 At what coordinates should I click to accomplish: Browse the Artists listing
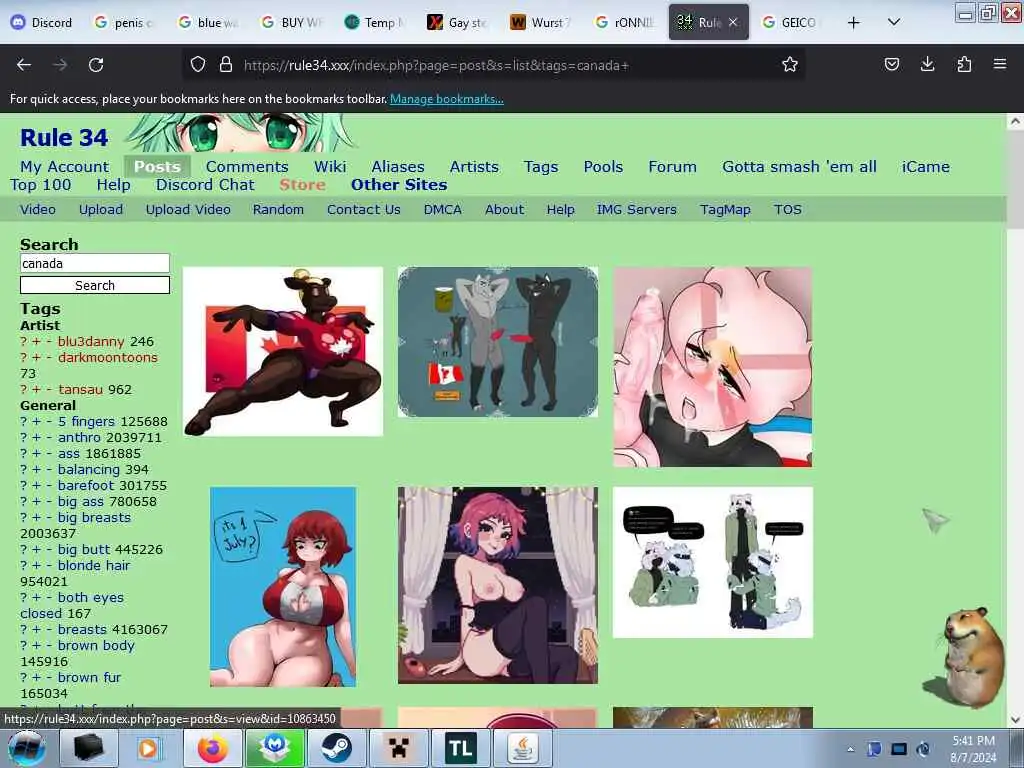click(x=474, y=167)
